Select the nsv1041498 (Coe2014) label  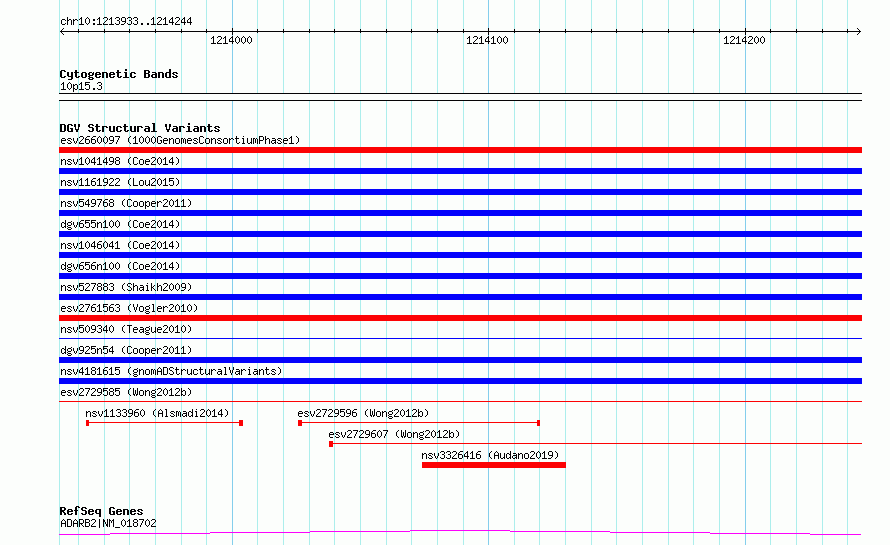pos(120,161)
